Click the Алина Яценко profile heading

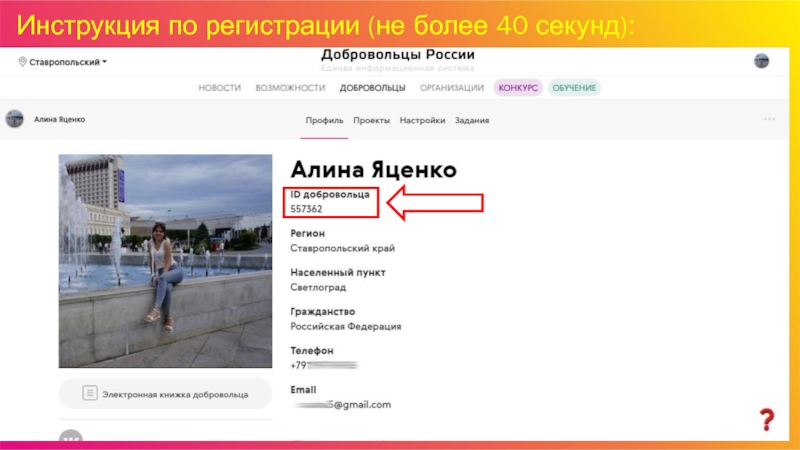(x=373, y=170)
